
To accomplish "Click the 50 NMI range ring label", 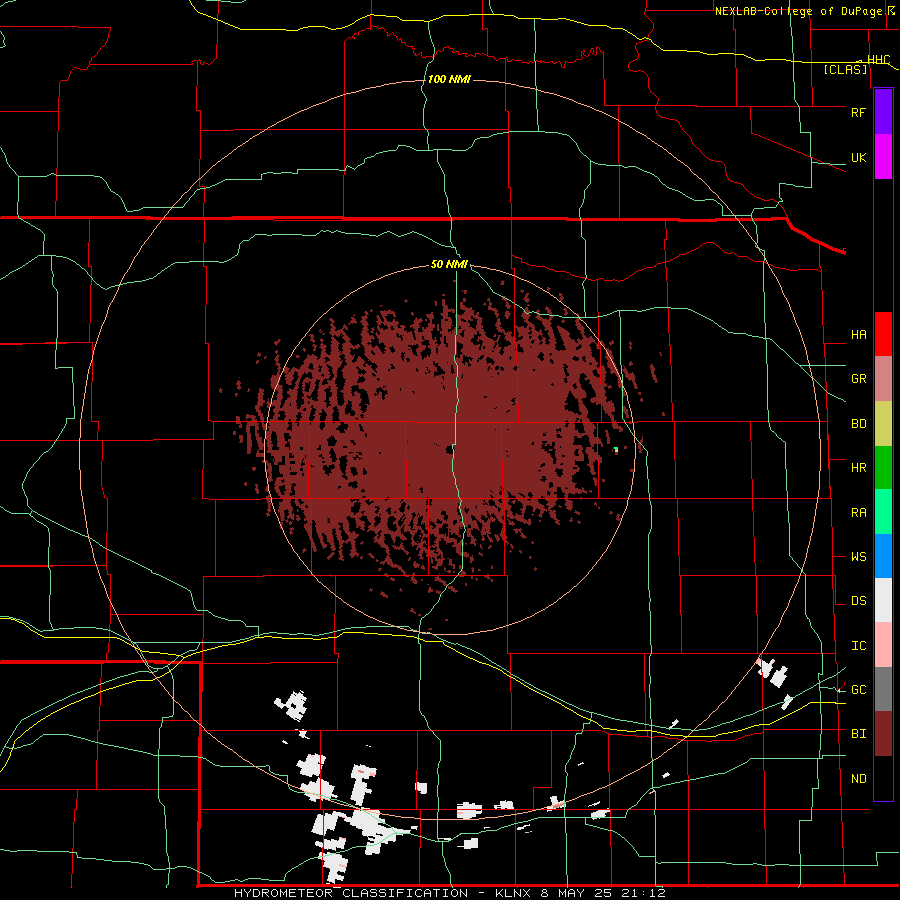I will click(449, 264).
